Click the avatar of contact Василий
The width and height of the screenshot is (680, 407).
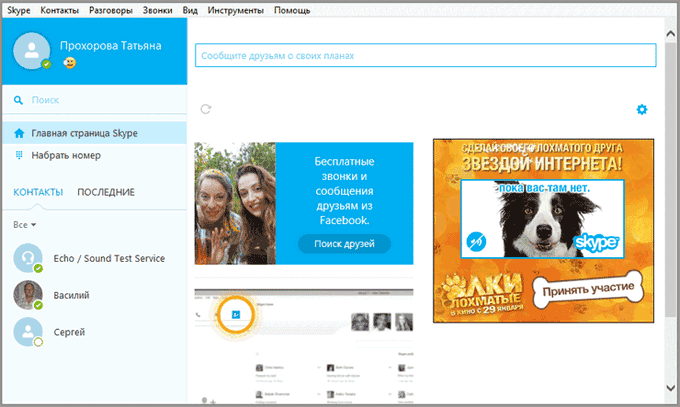(27, 295)
